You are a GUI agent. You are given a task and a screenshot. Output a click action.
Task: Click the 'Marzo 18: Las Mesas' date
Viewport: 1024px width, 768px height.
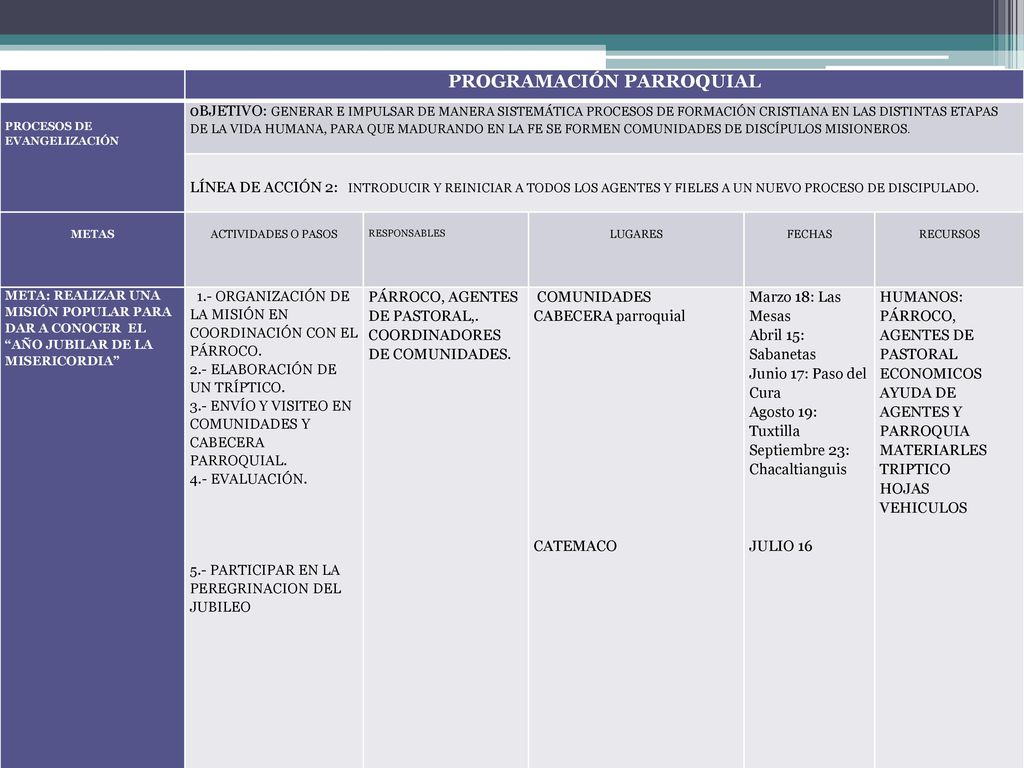(x=795, y=306)
